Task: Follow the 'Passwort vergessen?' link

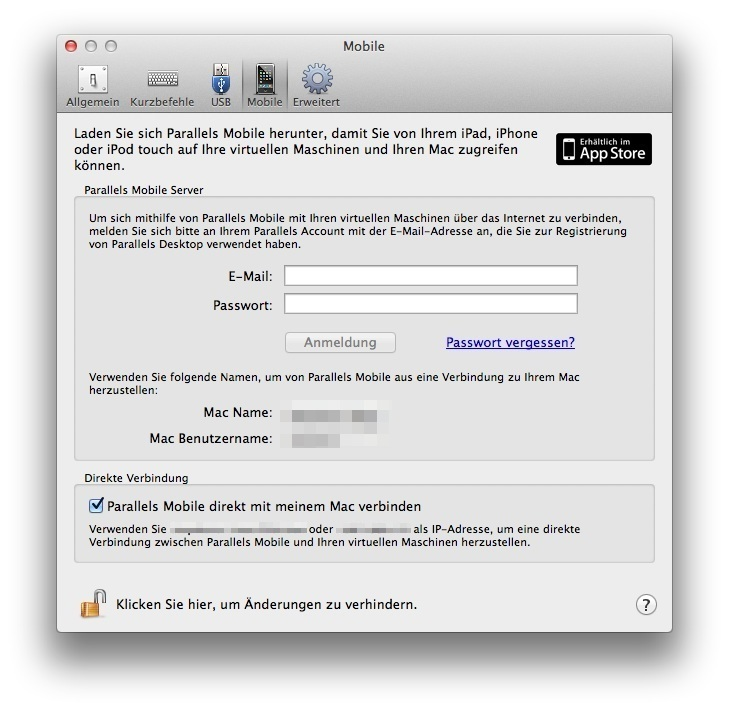Action: (x=510, y=342)
